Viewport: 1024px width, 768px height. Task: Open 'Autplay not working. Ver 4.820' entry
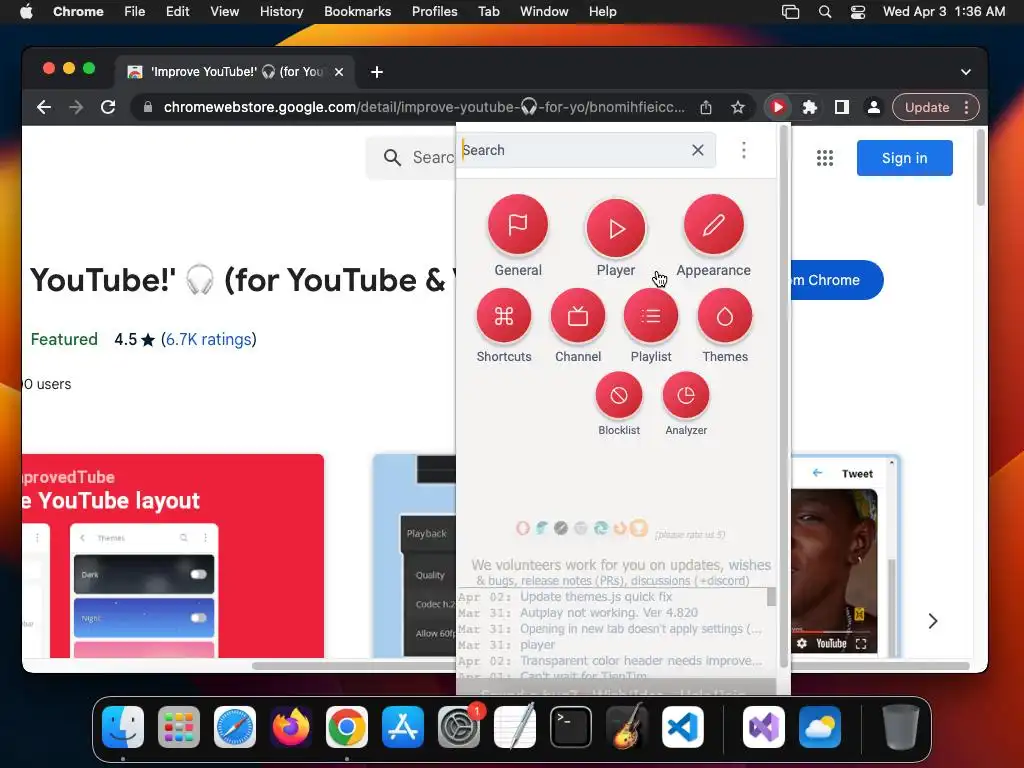(609, 613)
